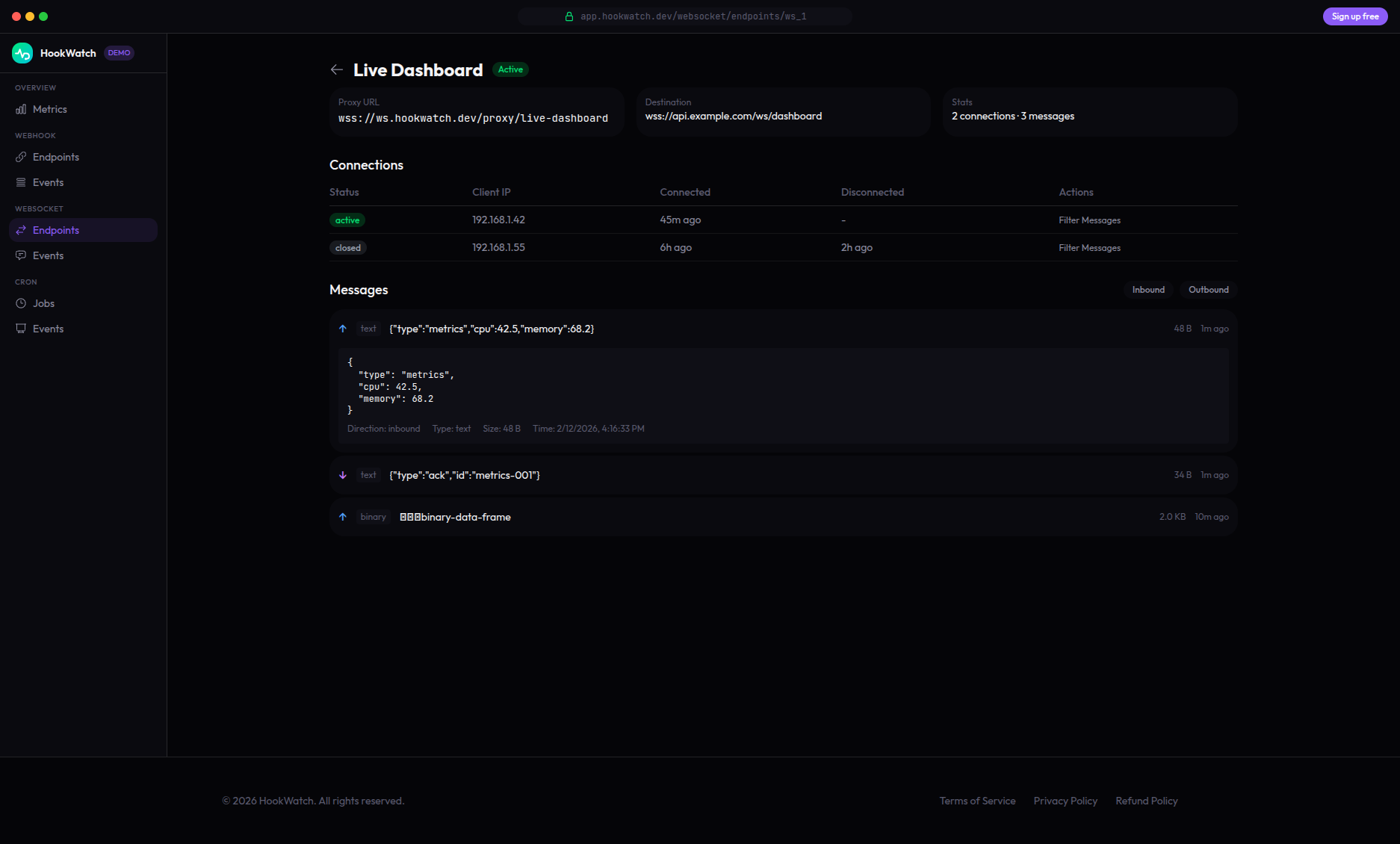Click the Sign up free button
The image size is (1400, 844).
[1354, 16]
